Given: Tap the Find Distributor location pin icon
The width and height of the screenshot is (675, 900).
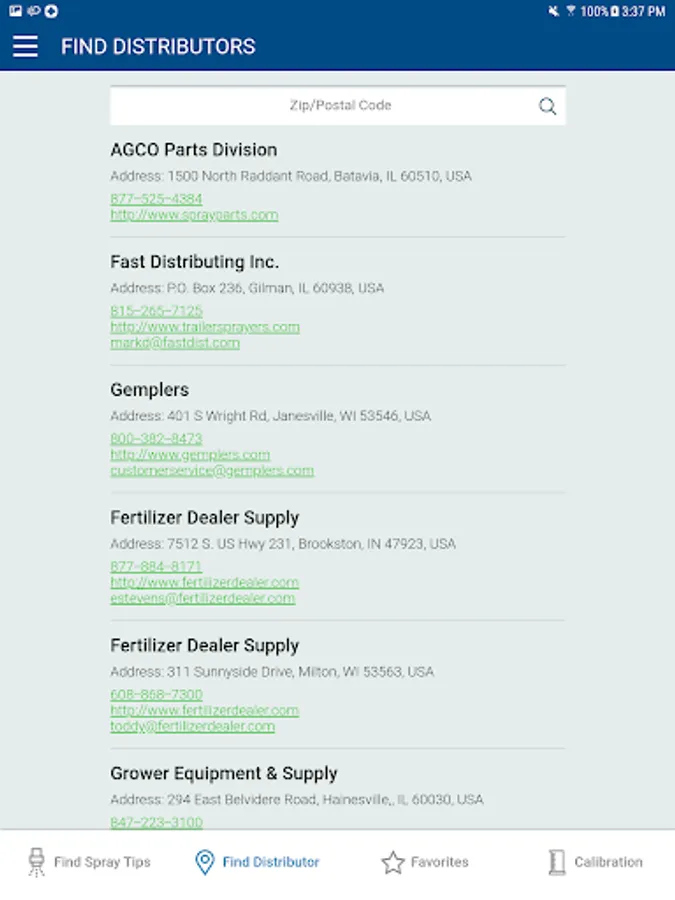Looking at the screenshot, I should pyautogui.click(x=204, y=862).
